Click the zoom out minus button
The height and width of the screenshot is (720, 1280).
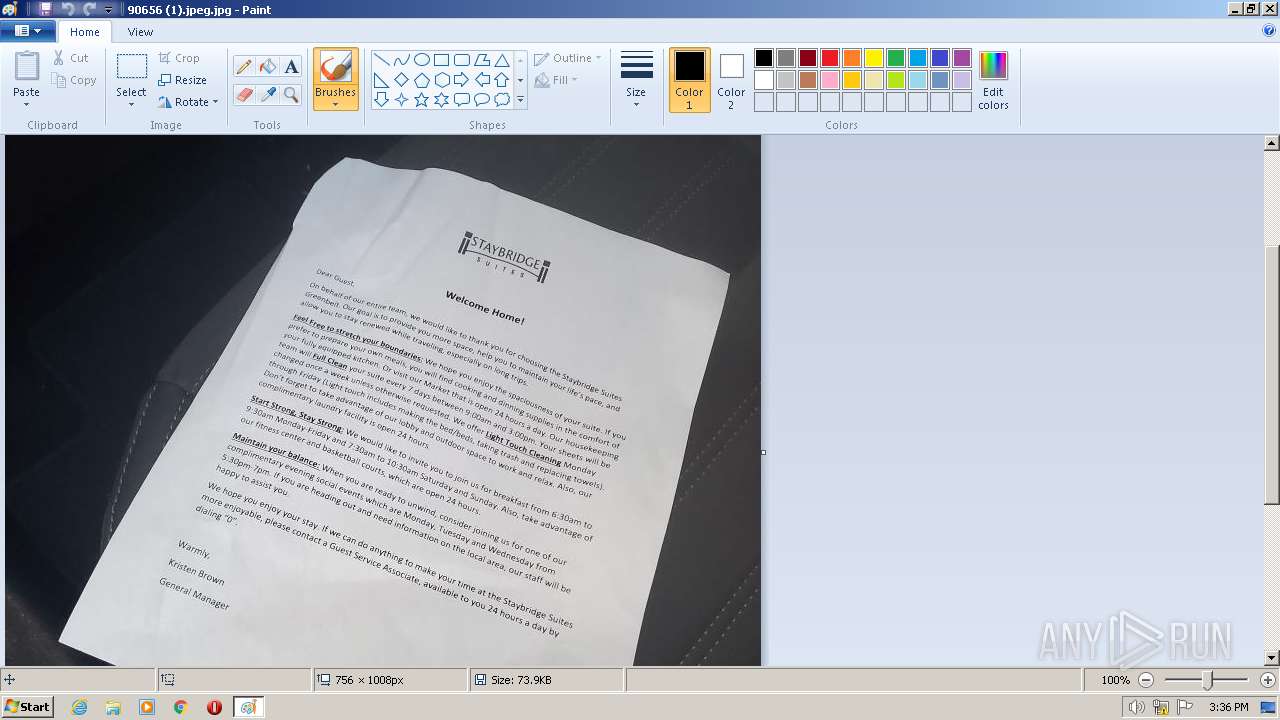1146,680
